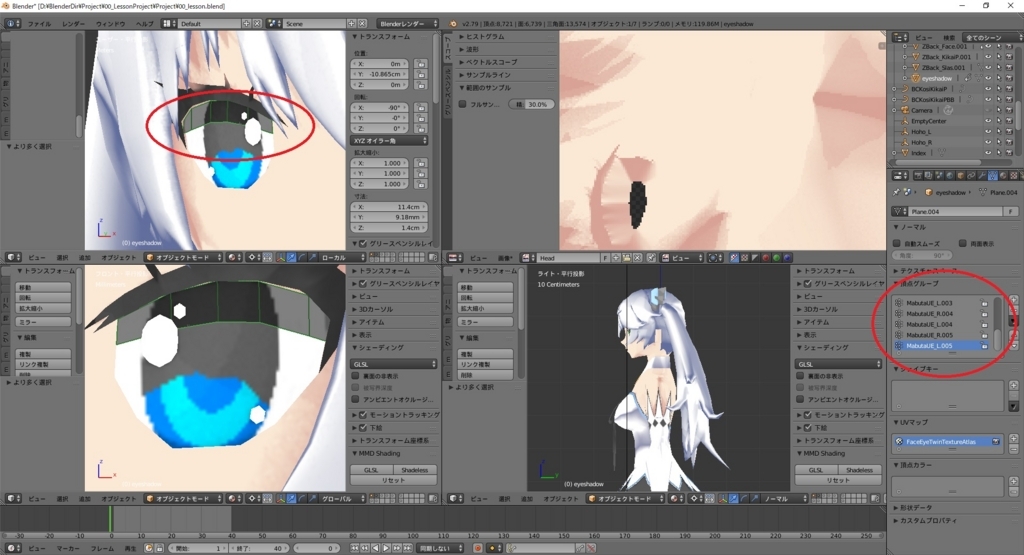The width and height of the screenshot is (1024, 555).
Task: Click play animation button in timeline
Action: coord(386,548)
